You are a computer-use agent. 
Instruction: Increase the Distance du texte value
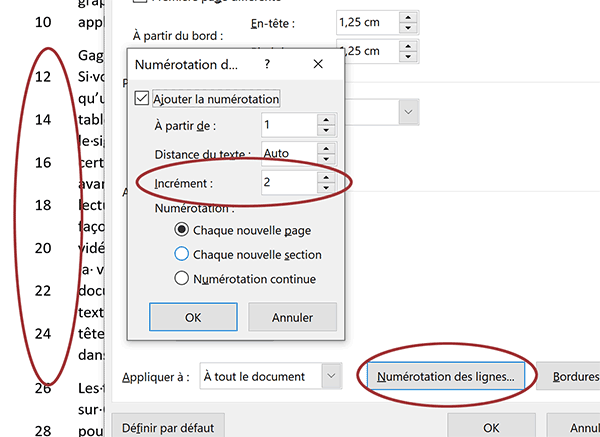(326, 148)
